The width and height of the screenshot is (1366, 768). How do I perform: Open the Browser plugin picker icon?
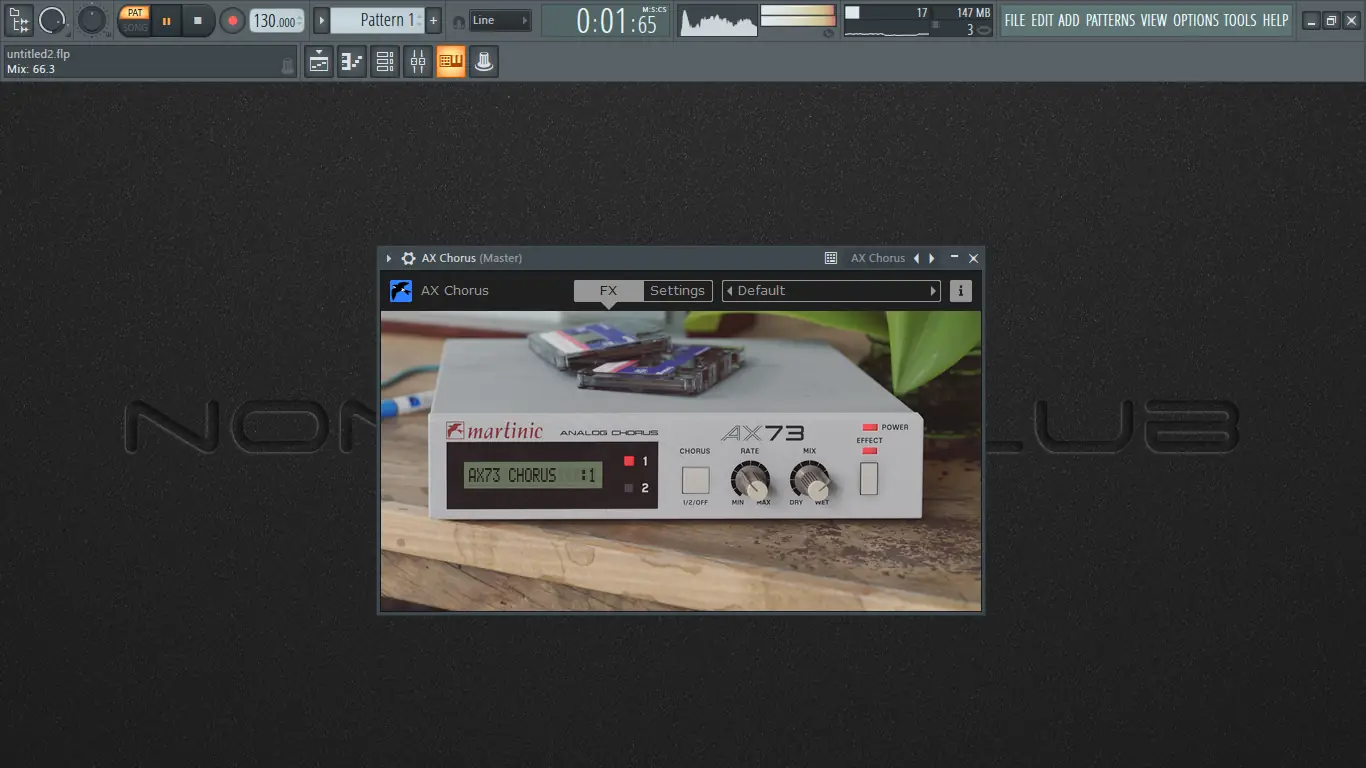tap(451, 61)
